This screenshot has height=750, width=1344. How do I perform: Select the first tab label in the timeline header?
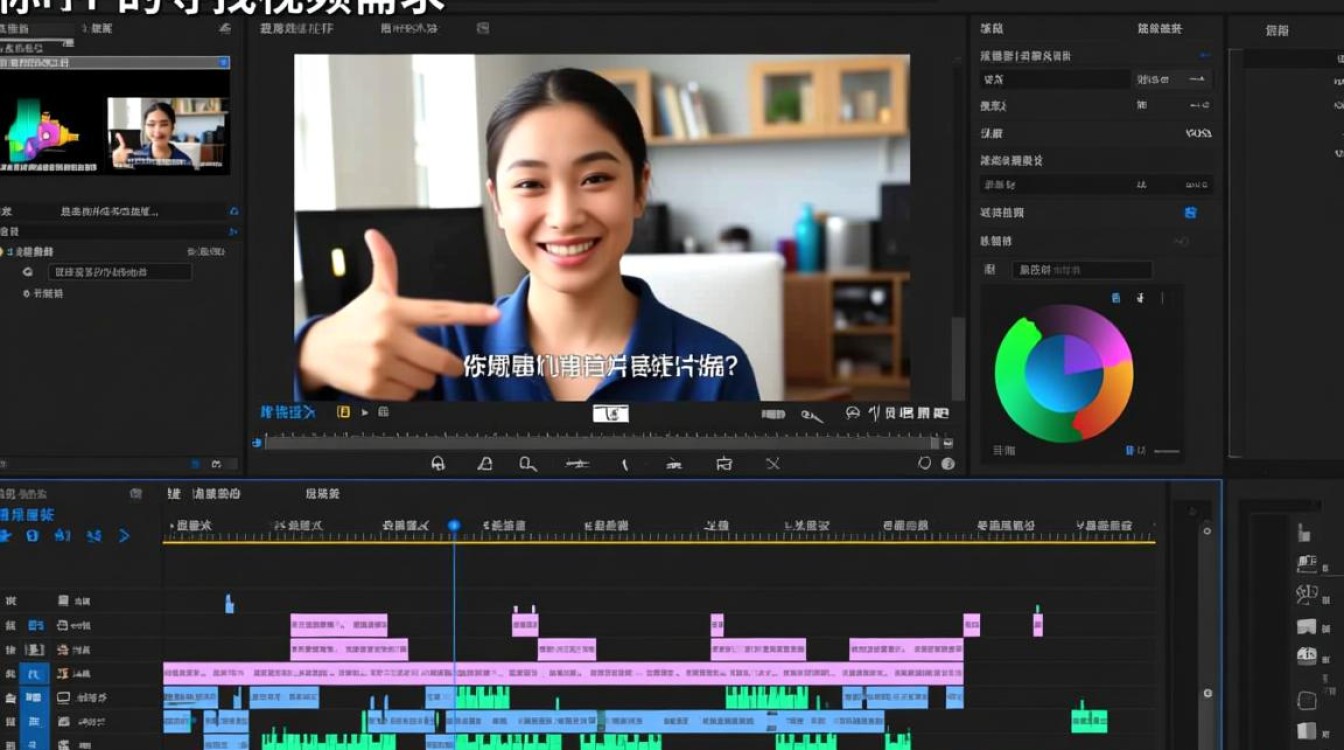coord(173,494)
